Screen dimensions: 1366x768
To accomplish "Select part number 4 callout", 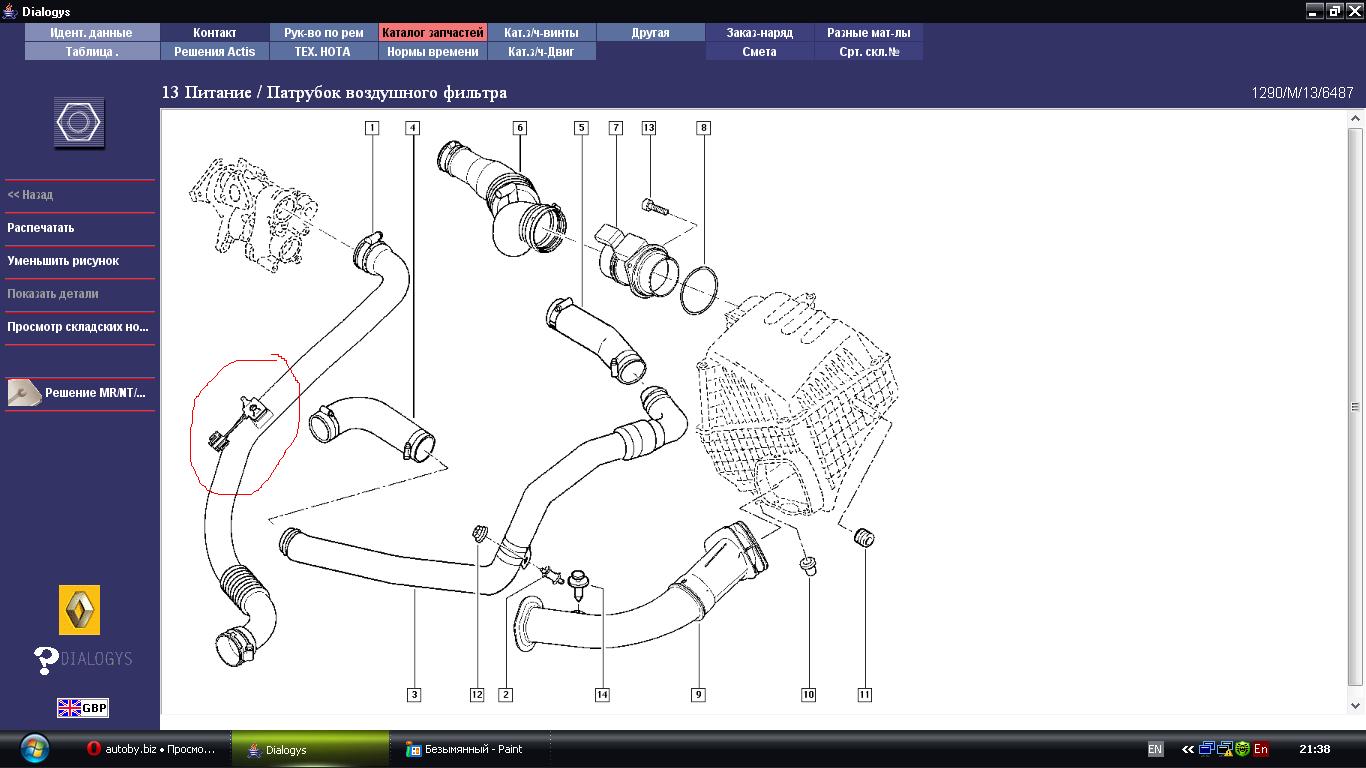I will pos(412,127).
